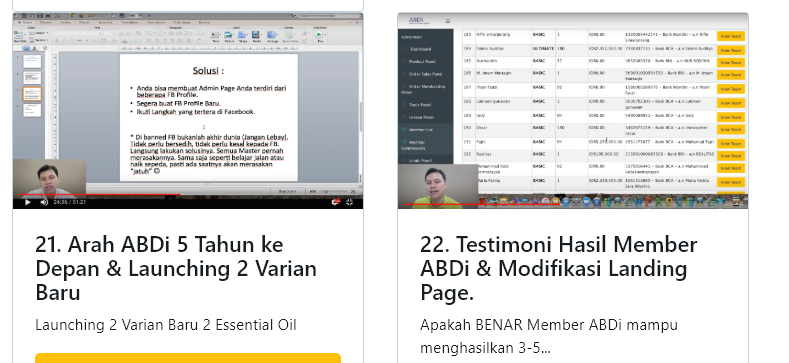The width and height of the screenshot is (789, 363).
Task: Open title '21. Arah ABDi 5 Tahun ke Depan'
Action: coord(176,268)
